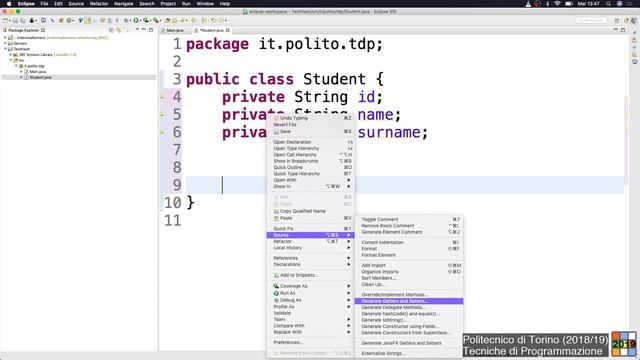
Task: Select Main.java in the Package Explorer tree
Action: coord(37,72)
